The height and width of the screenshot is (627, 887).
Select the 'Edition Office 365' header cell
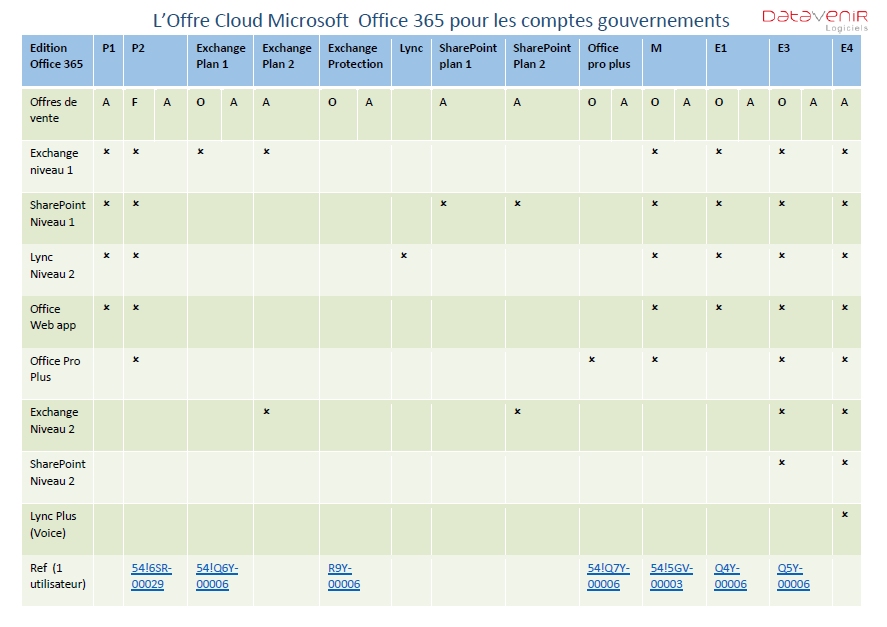pos(57,61)
